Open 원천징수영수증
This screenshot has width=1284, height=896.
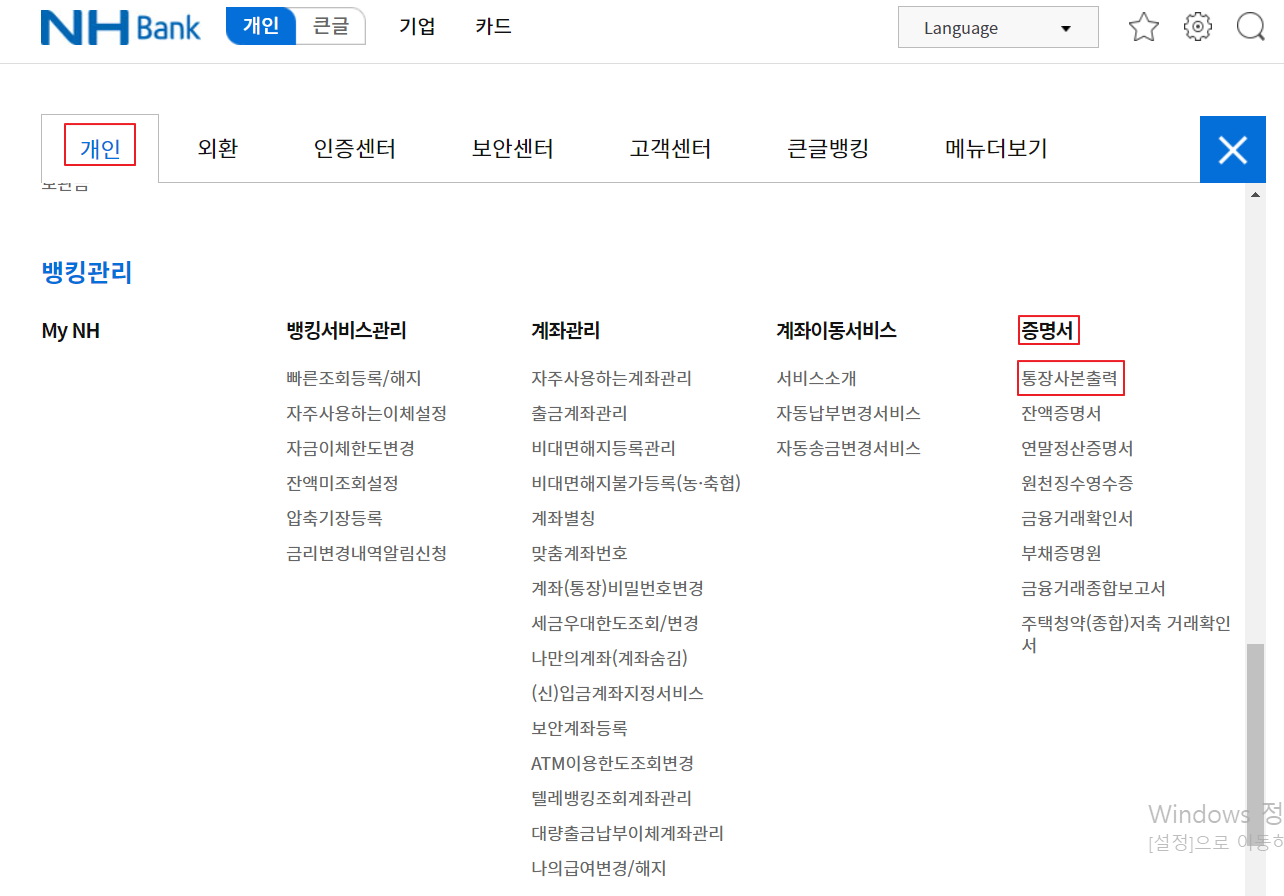1077,483
